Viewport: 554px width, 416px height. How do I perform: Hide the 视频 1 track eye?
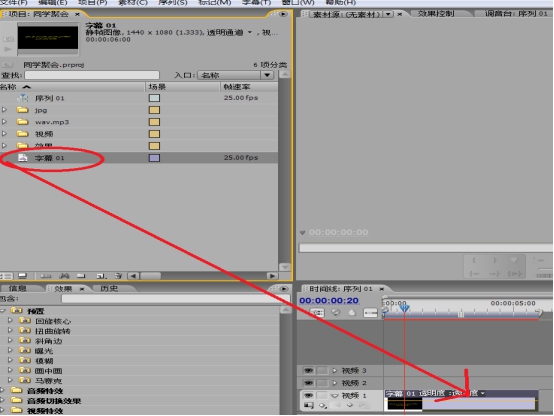pyautogui.click(x=308, y=395)
